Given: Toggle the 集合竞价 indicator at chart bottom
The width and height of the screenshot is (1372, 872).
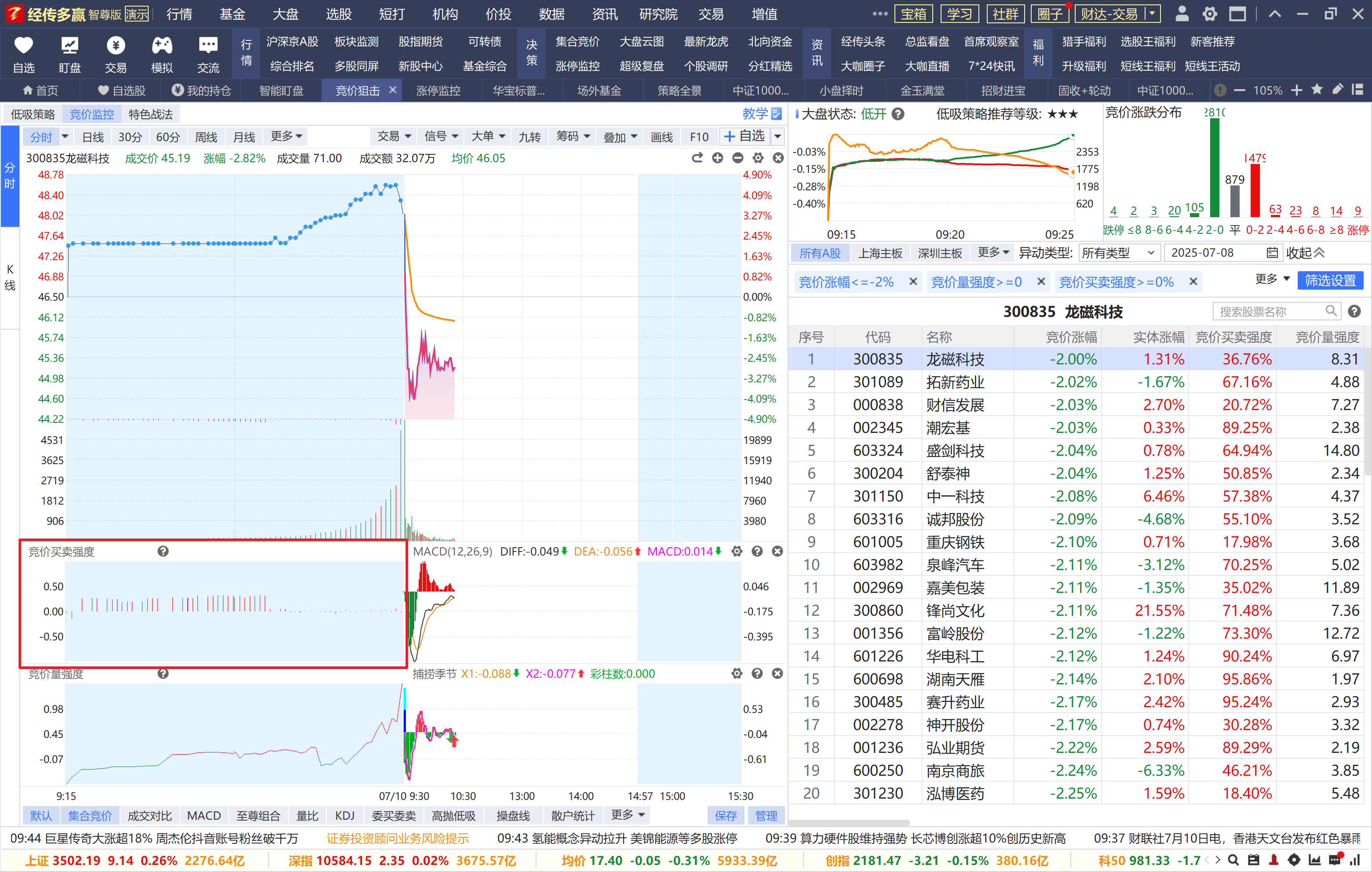Looking at the screenshot, I should [x=90, y=815].
